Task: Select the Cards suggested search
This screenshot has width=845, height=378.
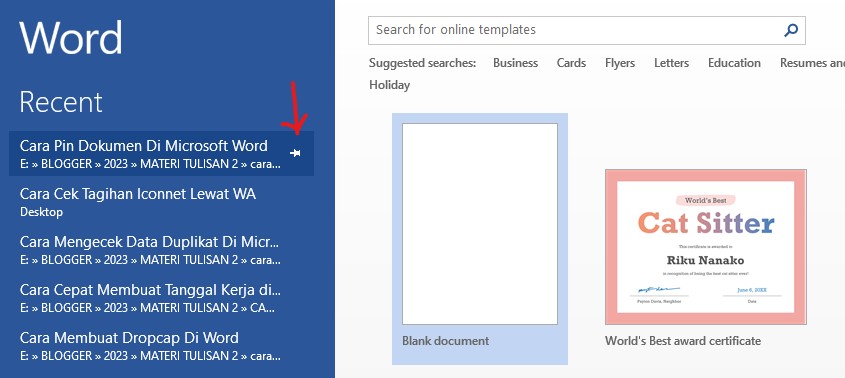Action: tap(571, 63)
